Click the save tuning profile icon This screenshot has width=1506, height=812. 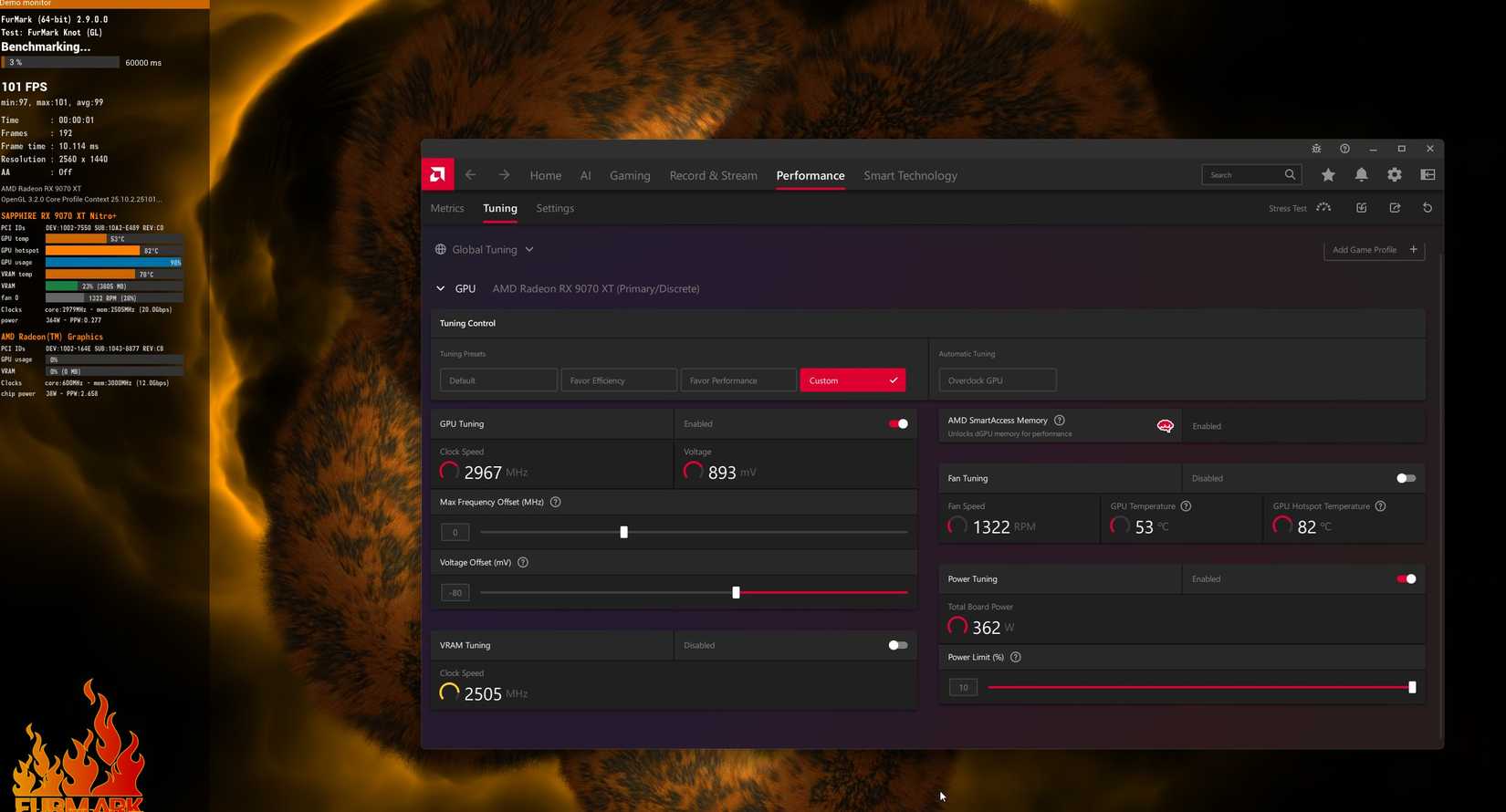click(1395, 208)
